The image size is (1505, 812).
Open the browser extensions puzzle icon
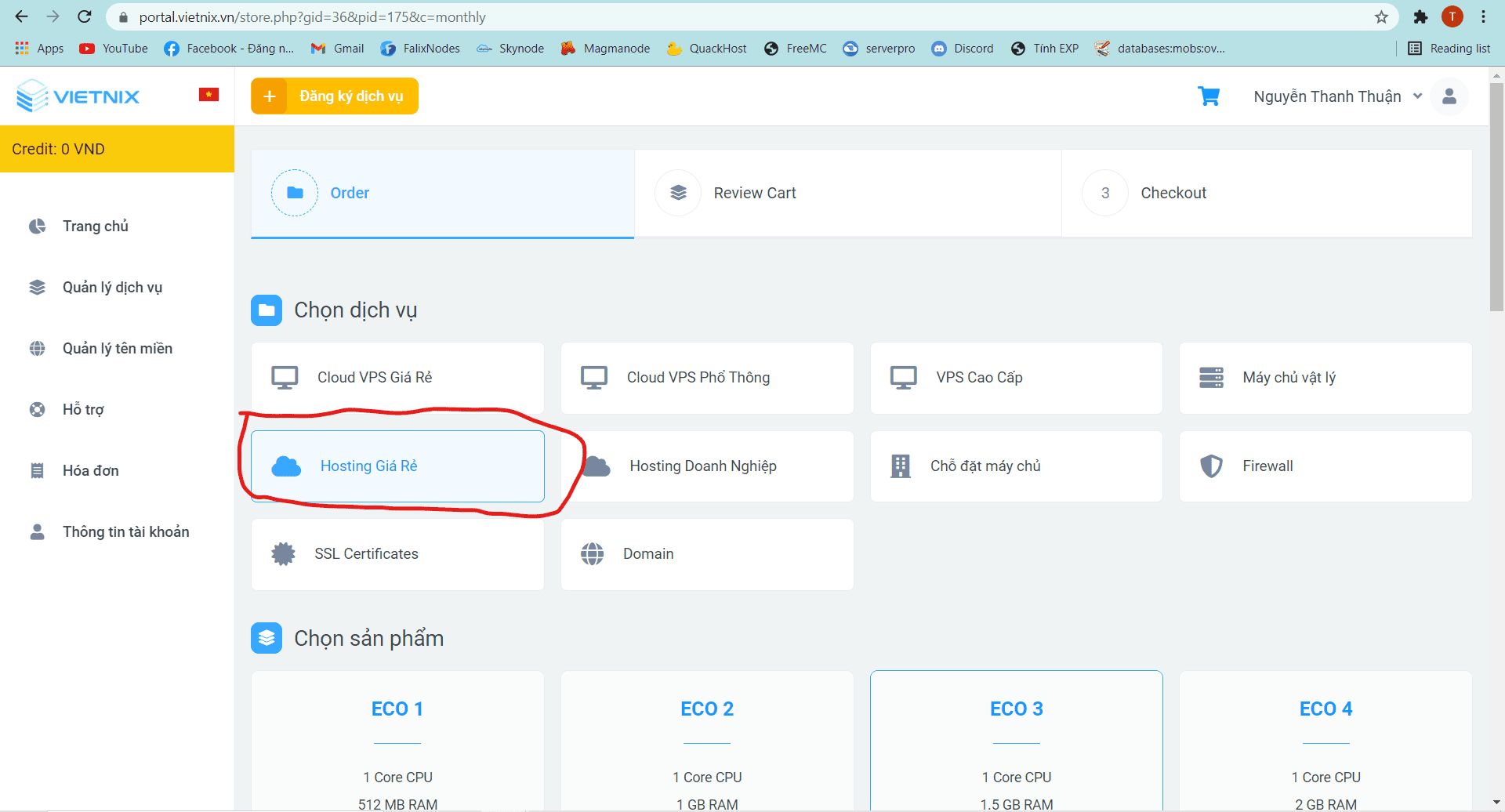(1420, 16)
